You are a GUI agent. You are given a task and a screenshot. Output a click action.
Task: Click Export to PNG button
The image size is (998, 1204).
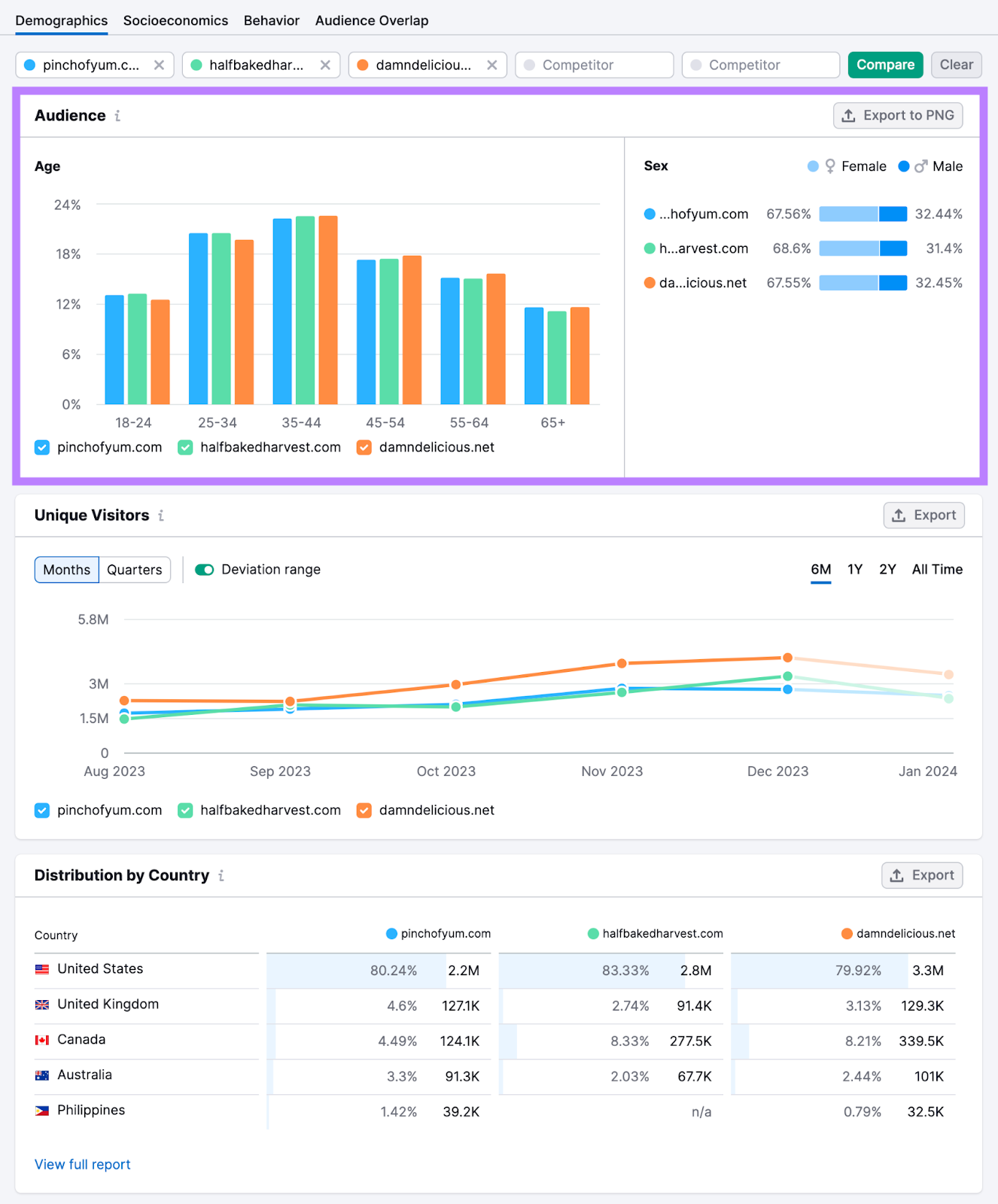(x=897, y=116)
